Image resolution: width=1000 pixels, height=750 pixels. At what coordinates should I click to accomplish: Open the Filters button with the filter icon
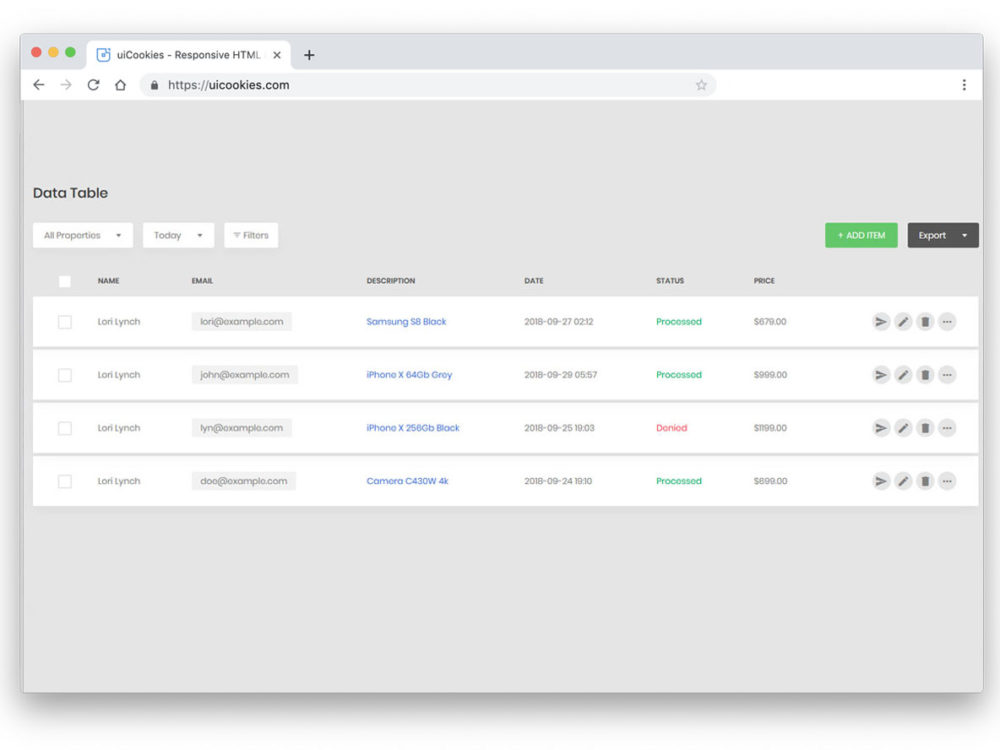pos(251,236)
